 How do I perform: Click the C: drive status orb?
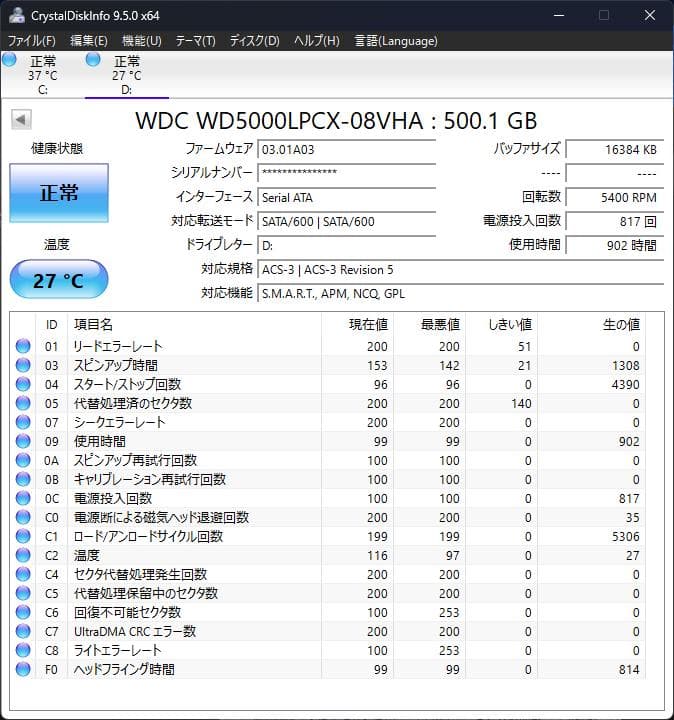click(x=9, y=60)
